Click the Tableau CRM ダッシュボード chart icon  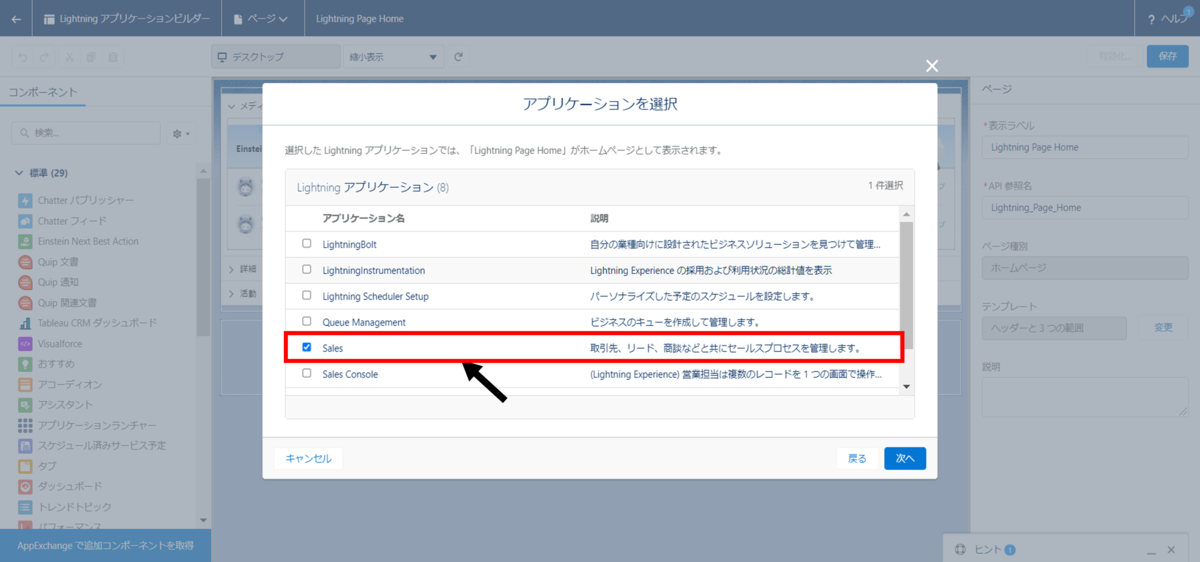tap(25, 323)
